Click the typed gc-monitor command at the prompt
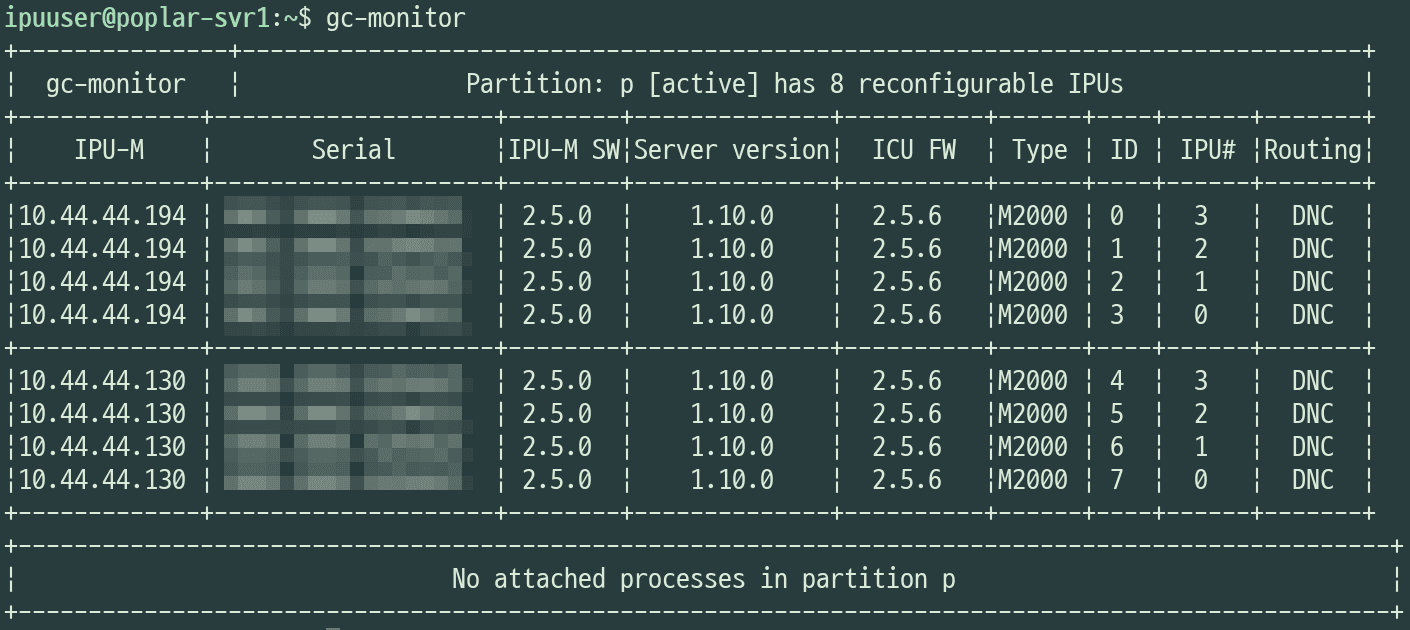Screen dimensions: 1410x630 coord(395,18)
